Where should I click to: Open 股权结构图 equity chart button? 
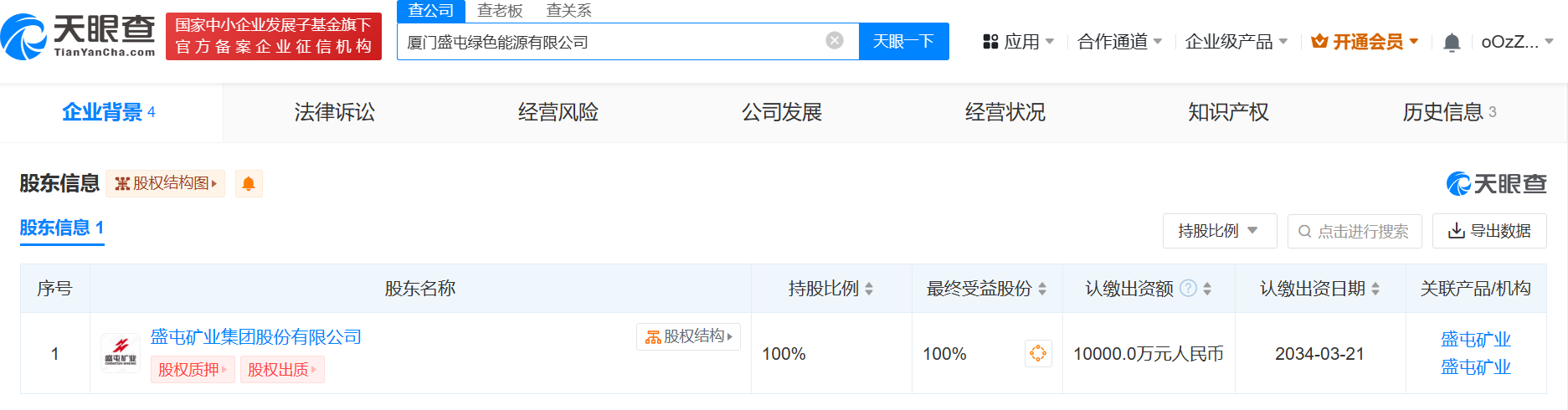(166, 184)
